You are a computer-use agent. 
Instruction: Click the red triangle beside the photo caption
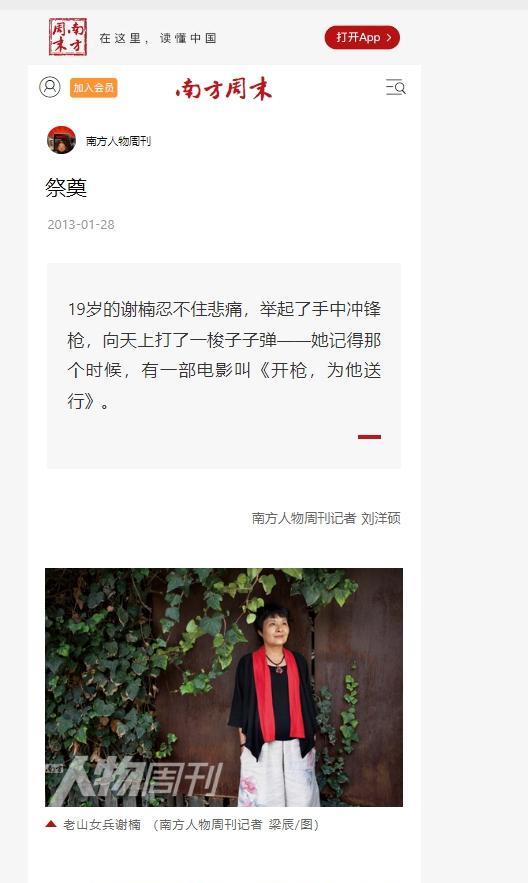51,824
